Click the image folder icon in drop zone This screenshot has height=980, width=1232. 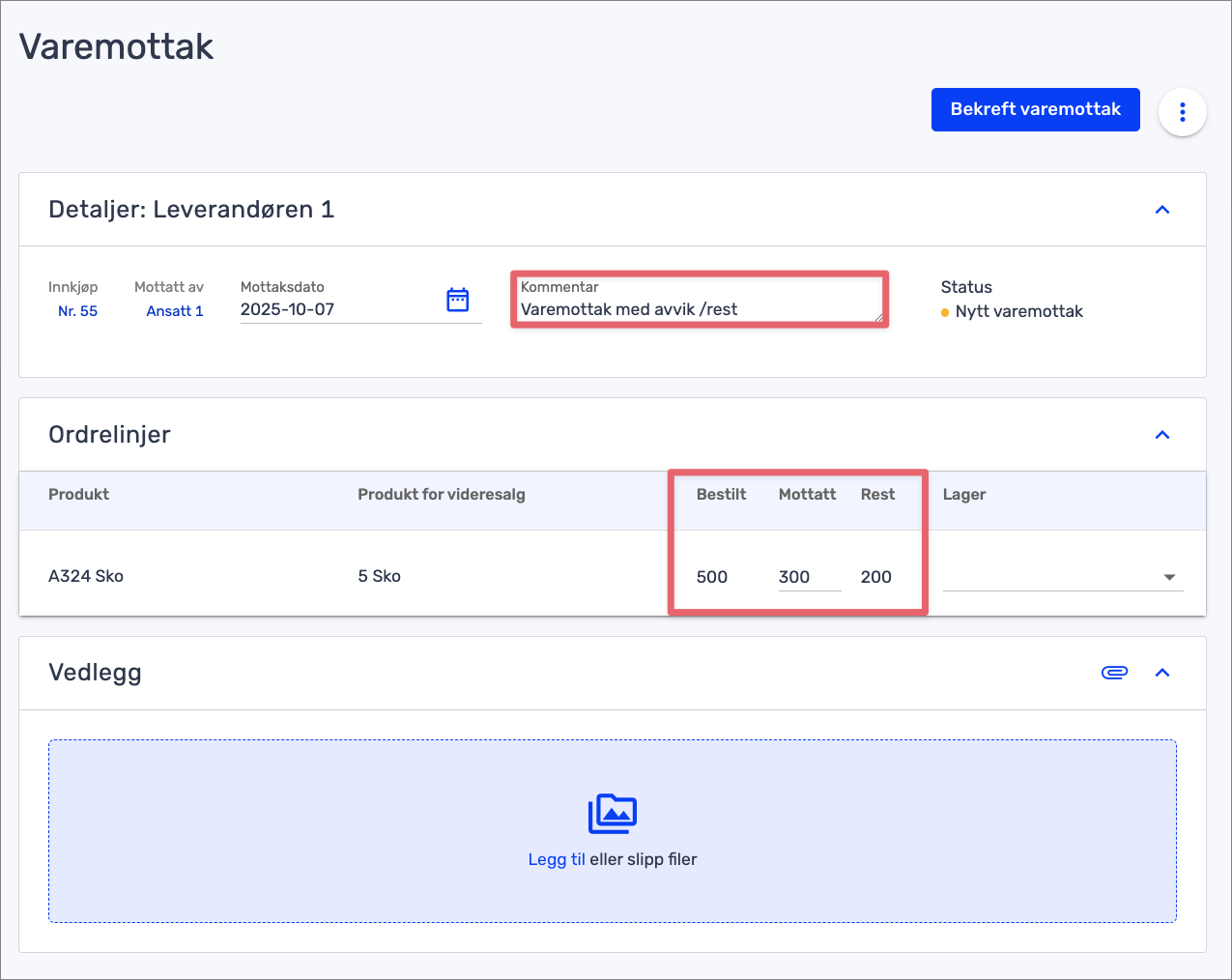pyautogui.click(x=613, y=814)
